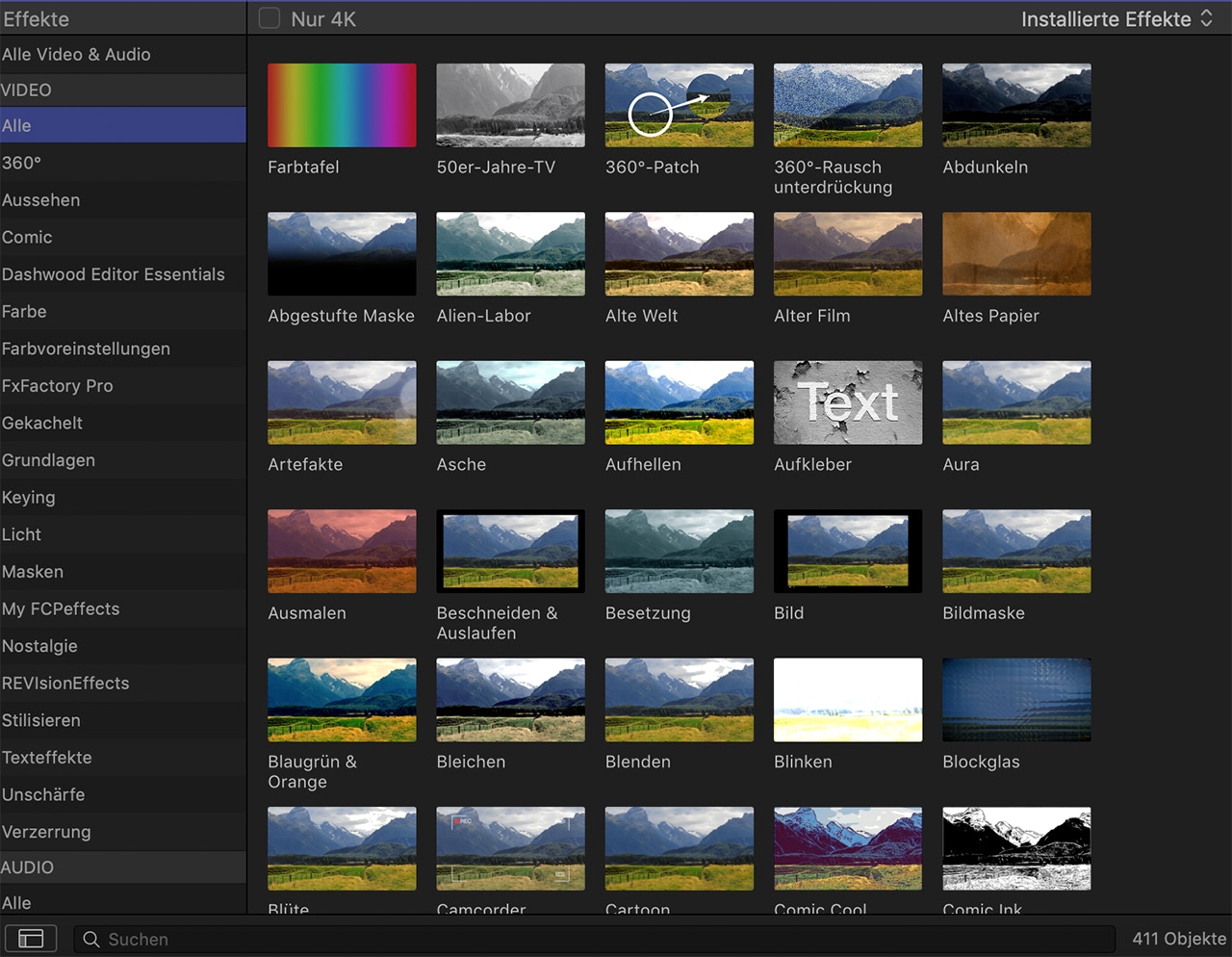Select the Farbtafel color spectrum swatch
This screenshot has width=1232, height=957.
[x=342, y=106]
